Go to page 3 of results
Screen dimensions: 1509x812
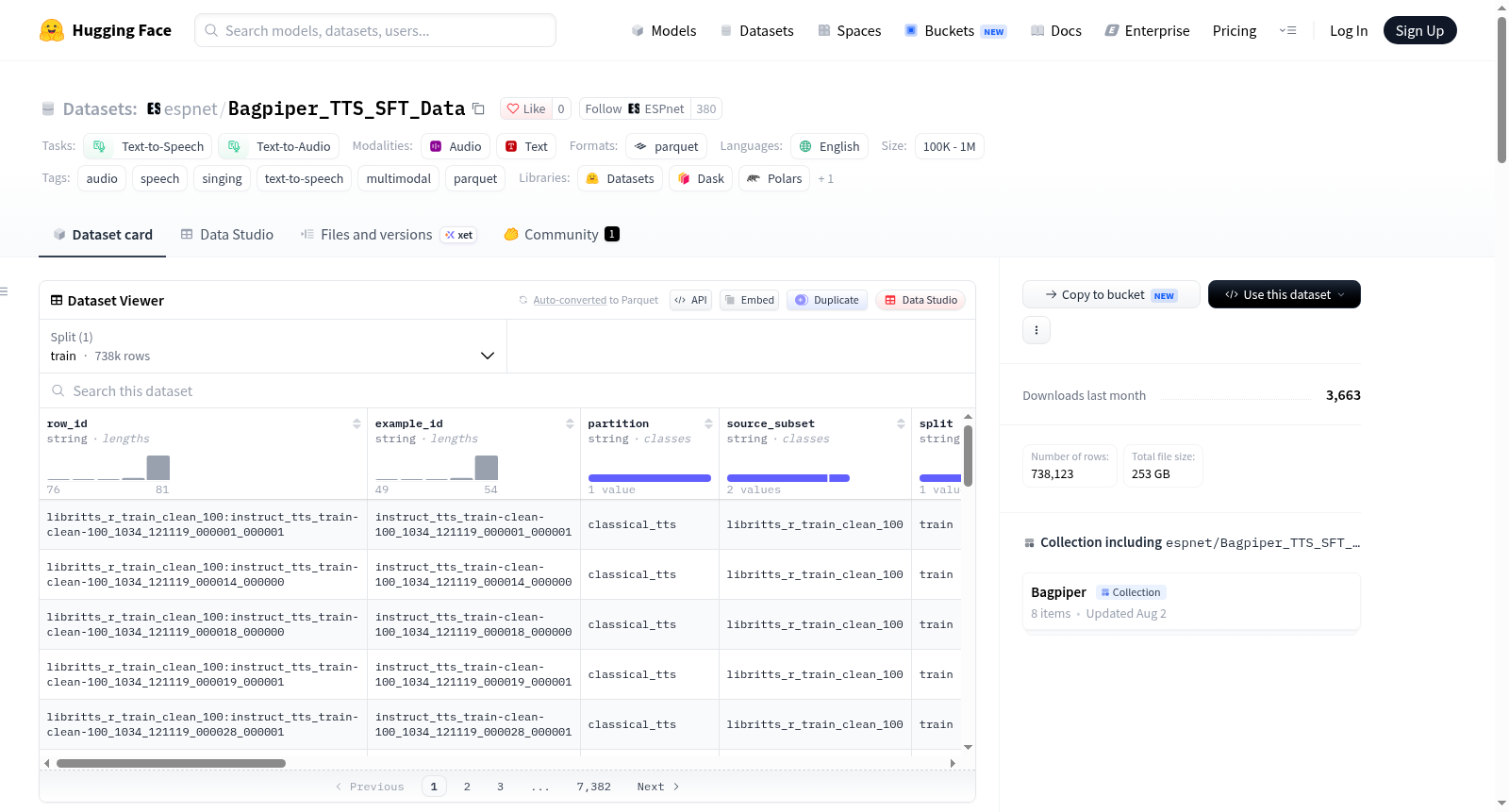click(501, 787)
